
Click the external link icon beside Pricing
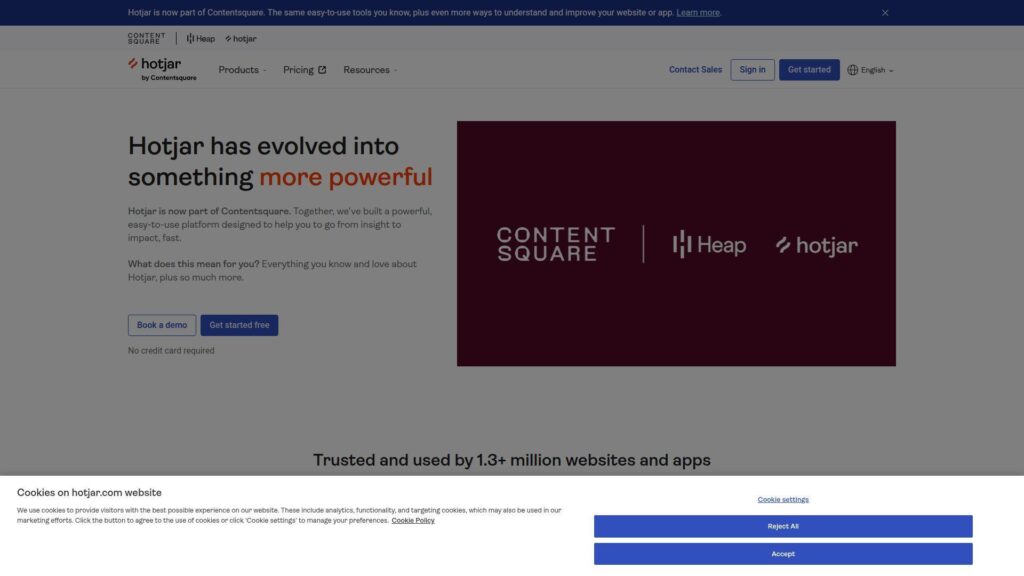tap(322, 70)
